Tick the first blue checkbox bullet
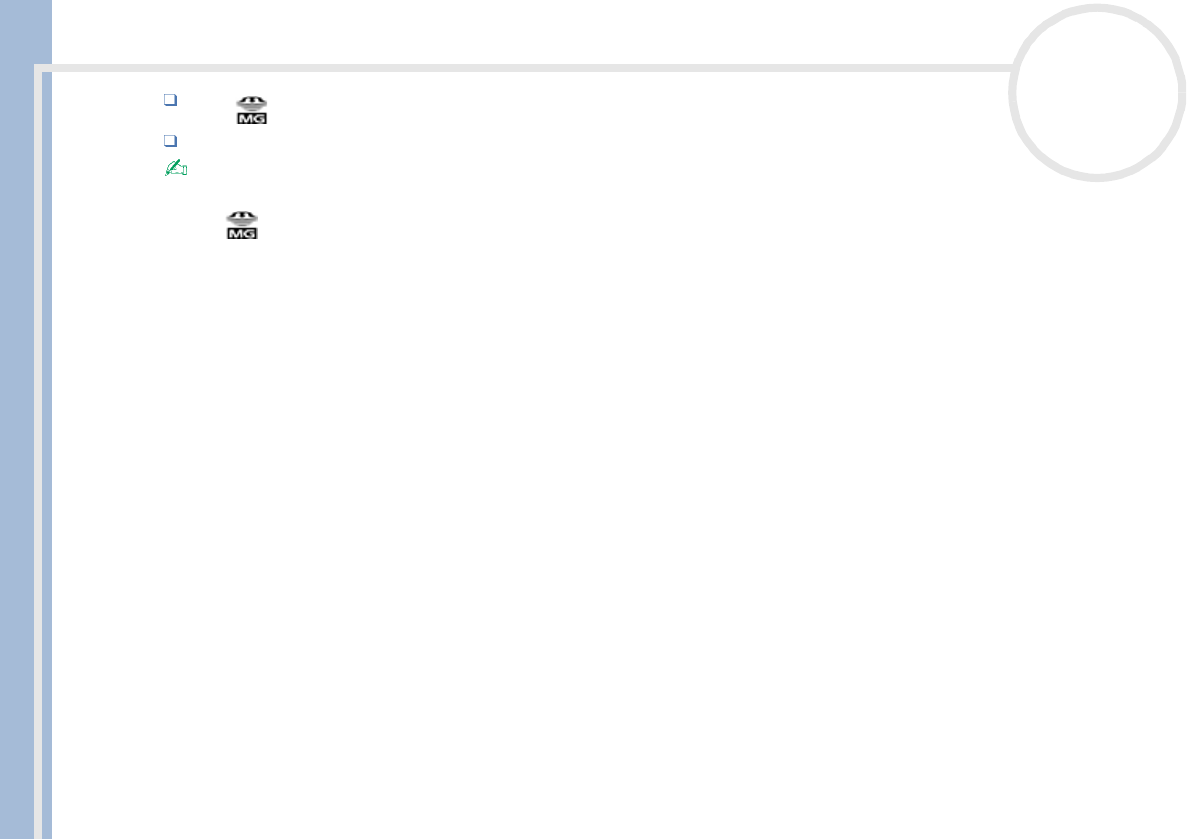Screen dimensions: 1187x839 pyautogui.click(x=170, y=100)
